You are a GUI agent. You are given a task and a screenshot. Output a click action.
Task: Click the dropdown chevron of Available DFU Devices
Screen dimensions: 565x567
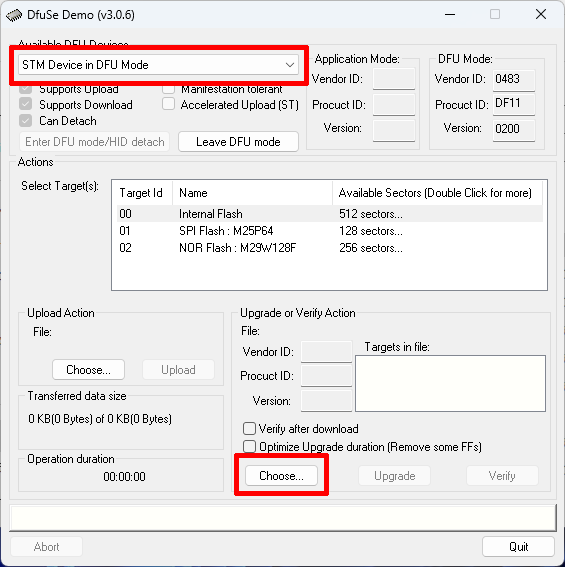290,65
